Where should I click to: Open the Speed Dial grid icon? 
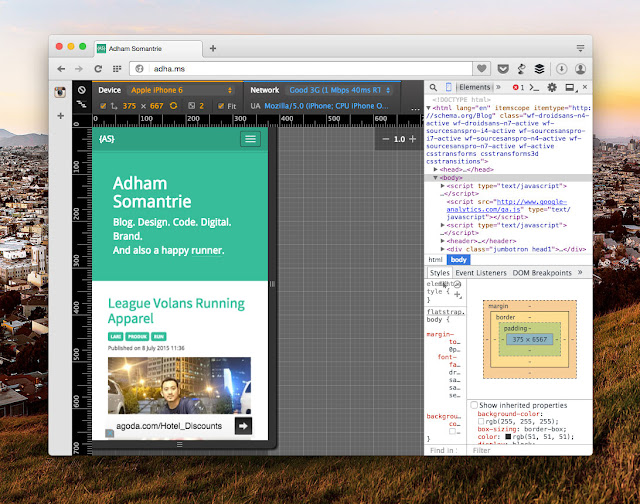(x=117, y=69)
